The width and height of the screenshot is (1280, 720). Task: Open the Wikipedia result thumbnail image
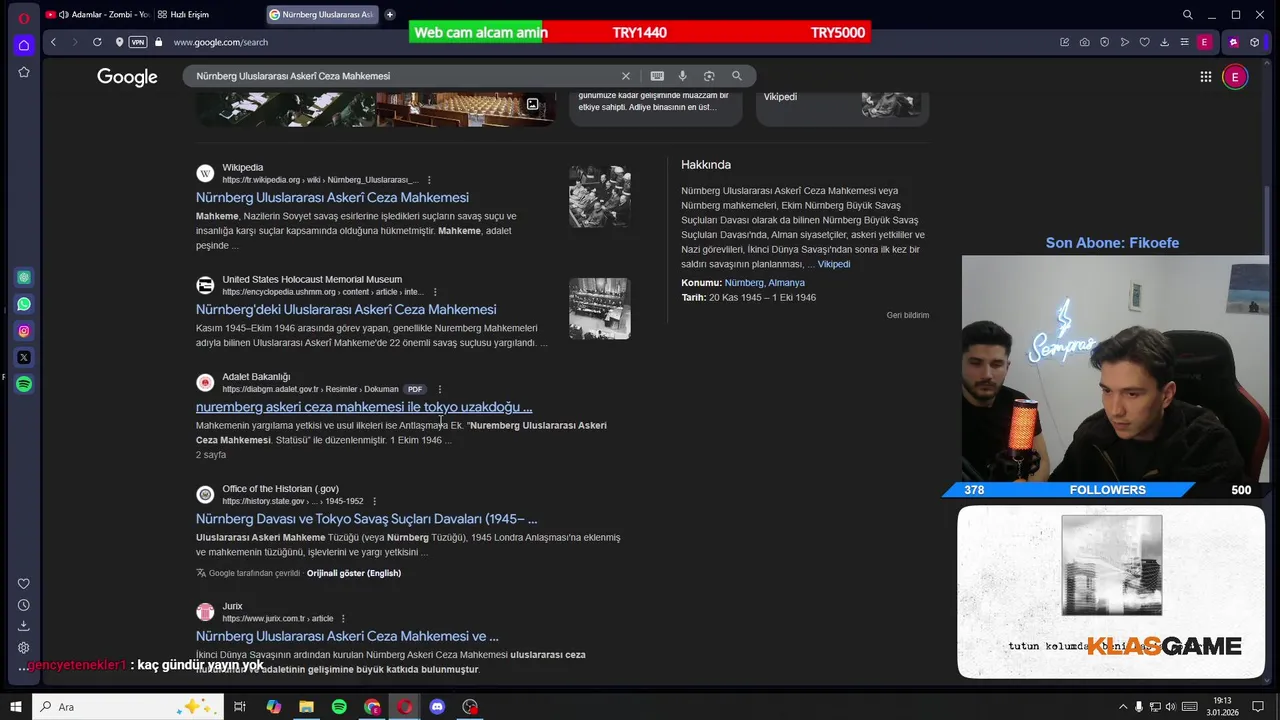click(600, 196)
